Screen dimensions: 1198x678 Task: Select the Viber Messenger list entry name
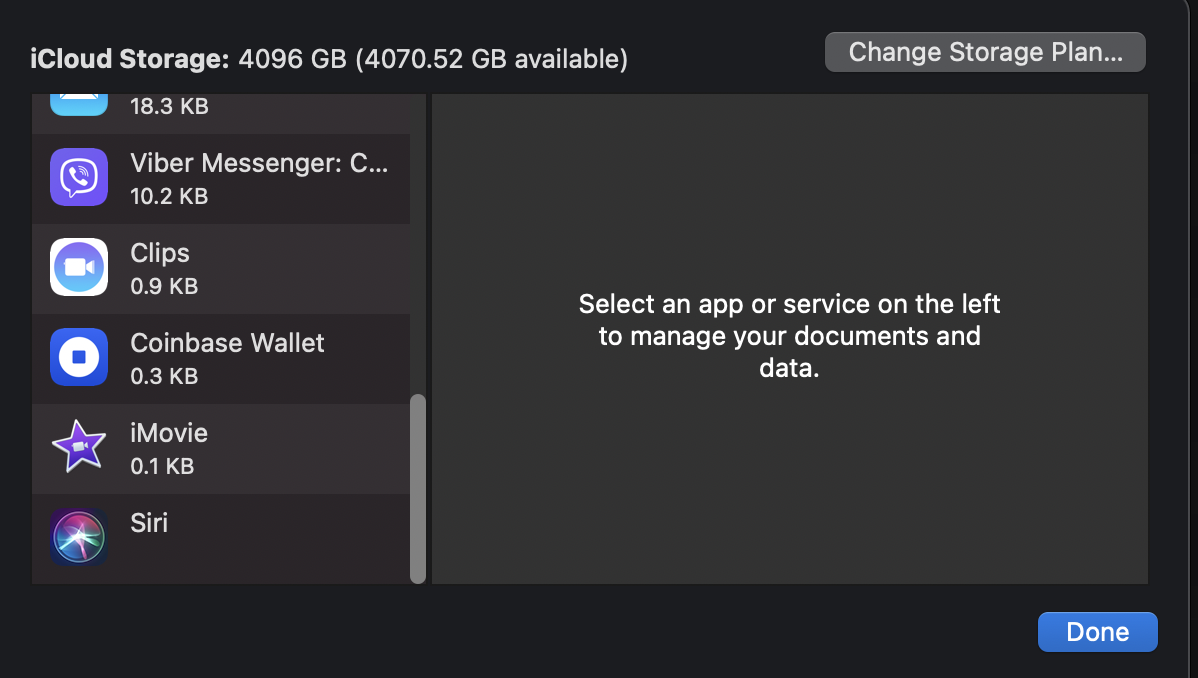(259, 163)
